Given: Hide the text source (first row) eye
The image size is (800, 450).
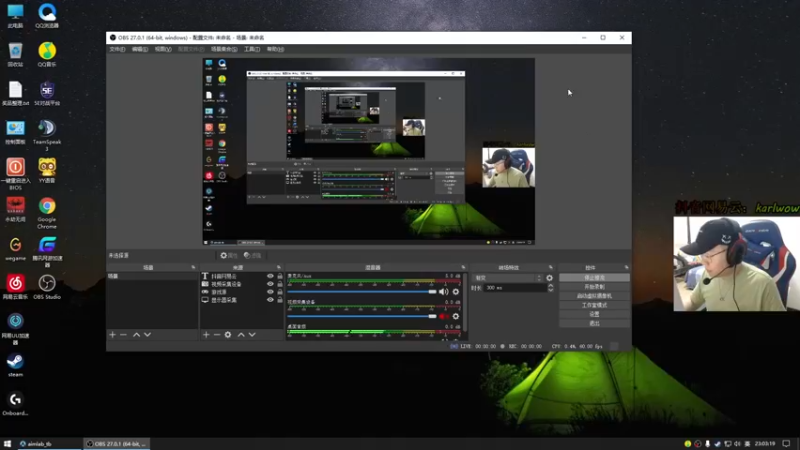Looking at the screenshot, I should click(270, 276).
